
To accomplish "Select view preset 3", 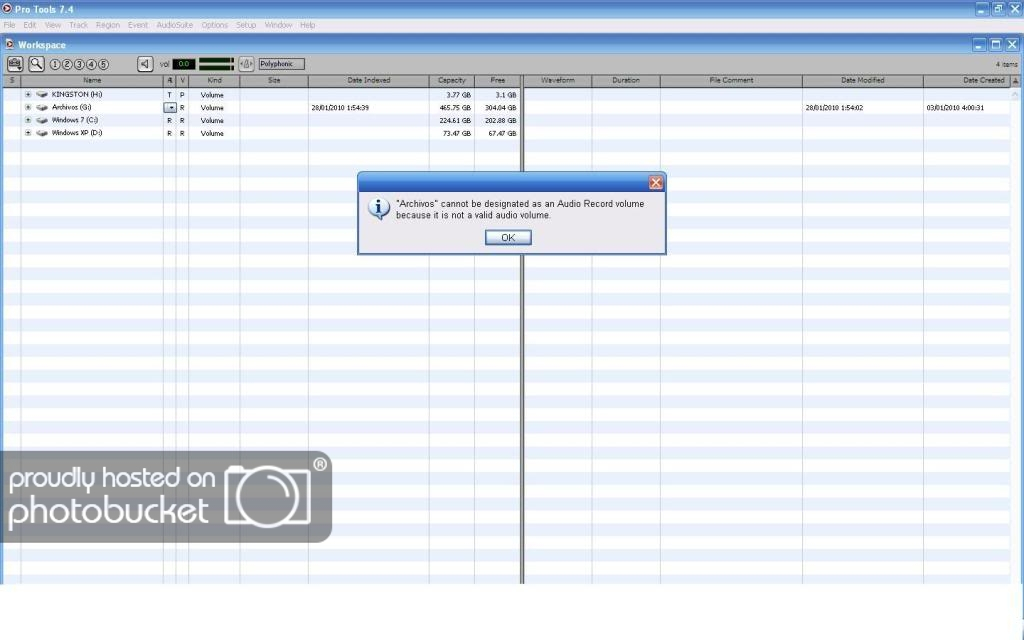I will [x=79, y=65].
